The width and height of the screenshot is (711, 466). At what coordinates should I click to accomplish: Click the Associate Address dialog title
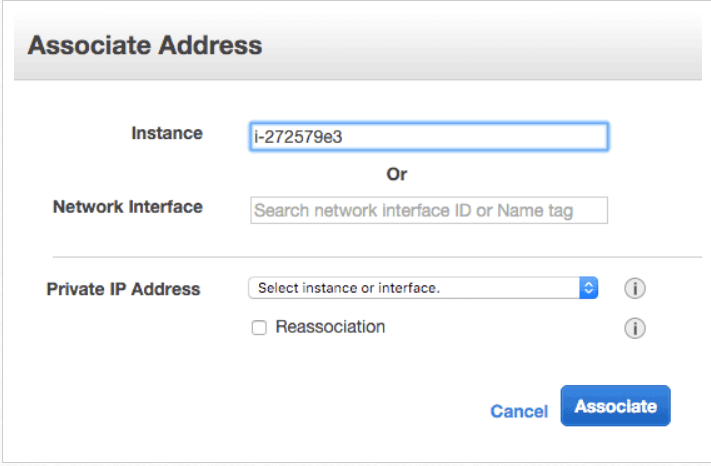click(145, 45)
